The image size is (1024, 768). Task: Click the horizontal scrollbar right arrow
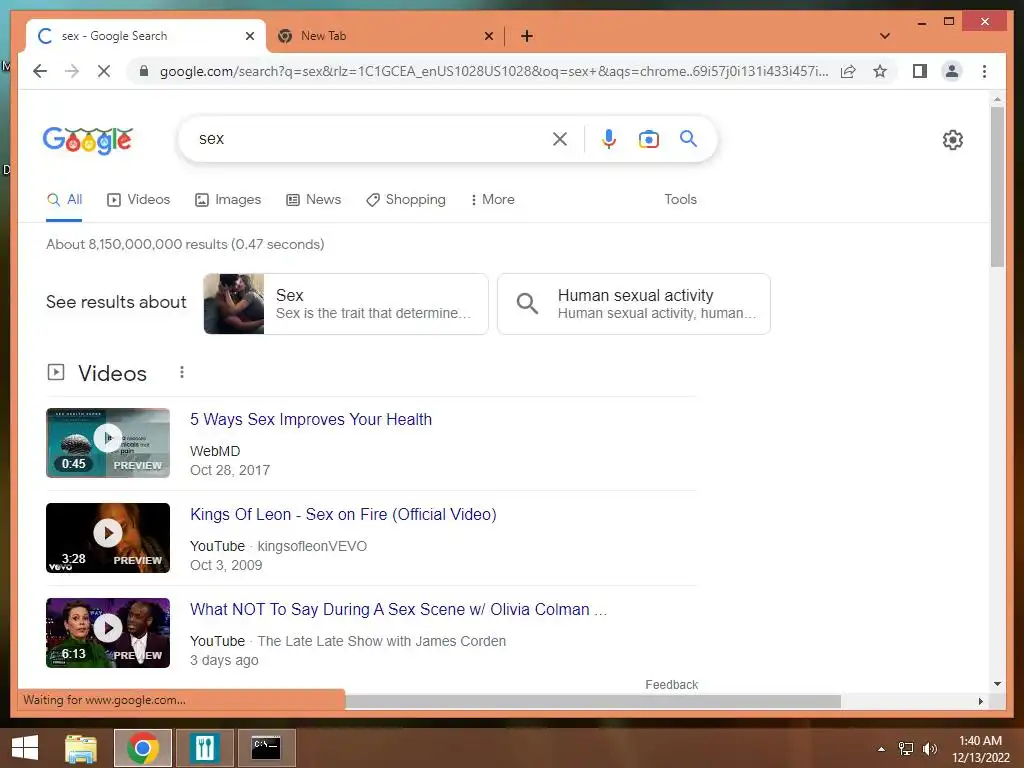(980, 701)
